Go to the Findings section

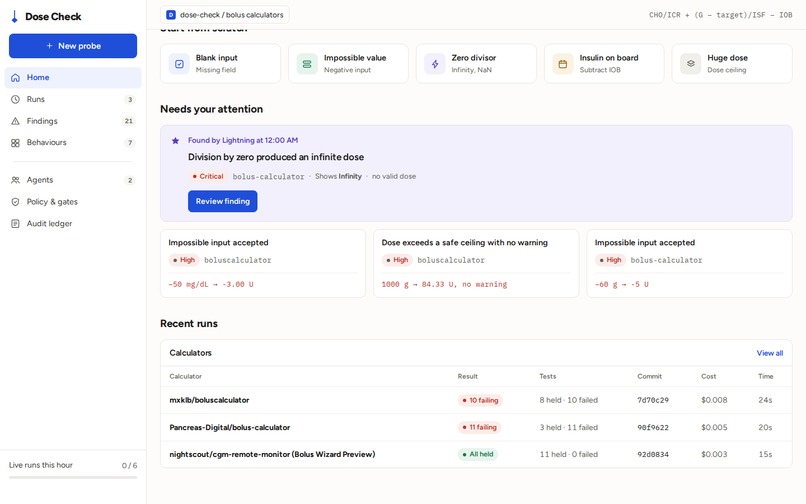click(73, 121)
